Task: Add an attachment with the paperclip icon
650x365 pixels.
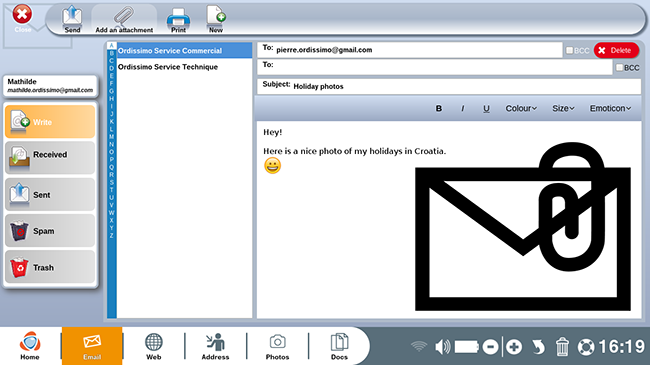Action: (124, 19)
